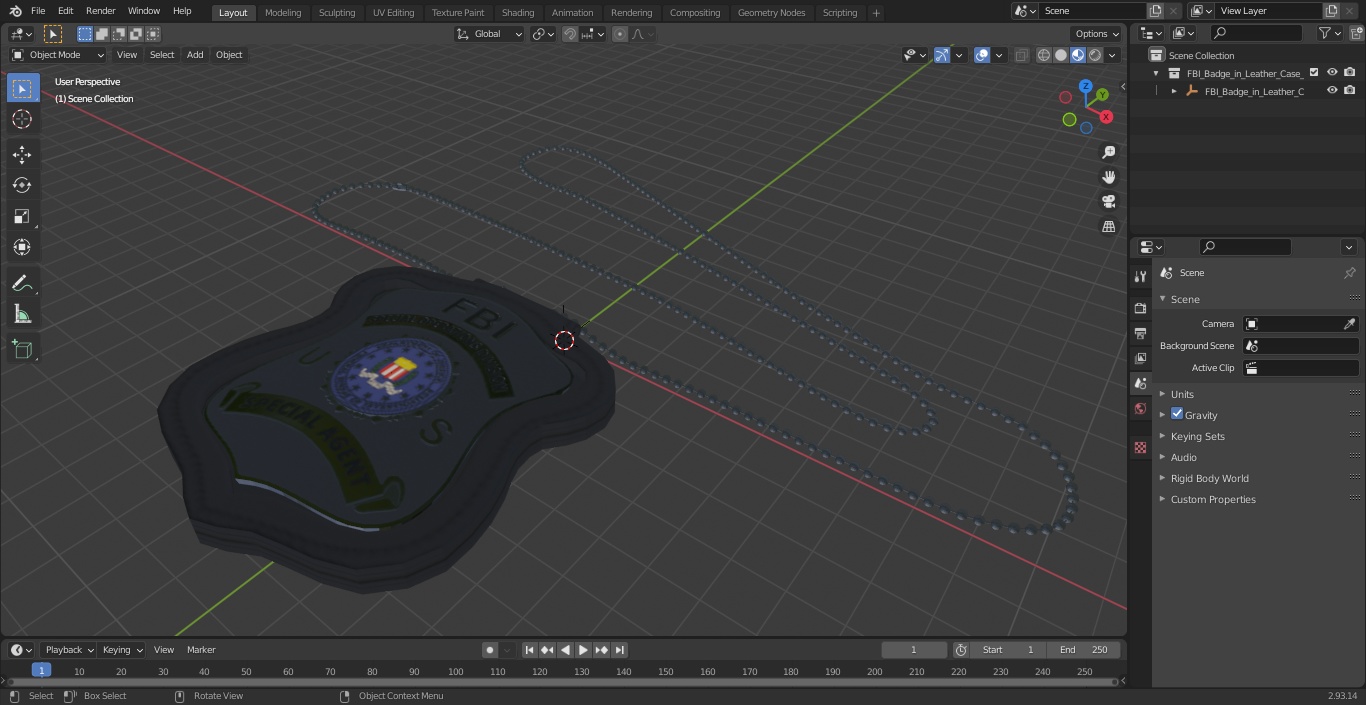This screenshot has height=705, width=1366.
Task: Click the Blender logo menu icon
Action: pos(15,11)
